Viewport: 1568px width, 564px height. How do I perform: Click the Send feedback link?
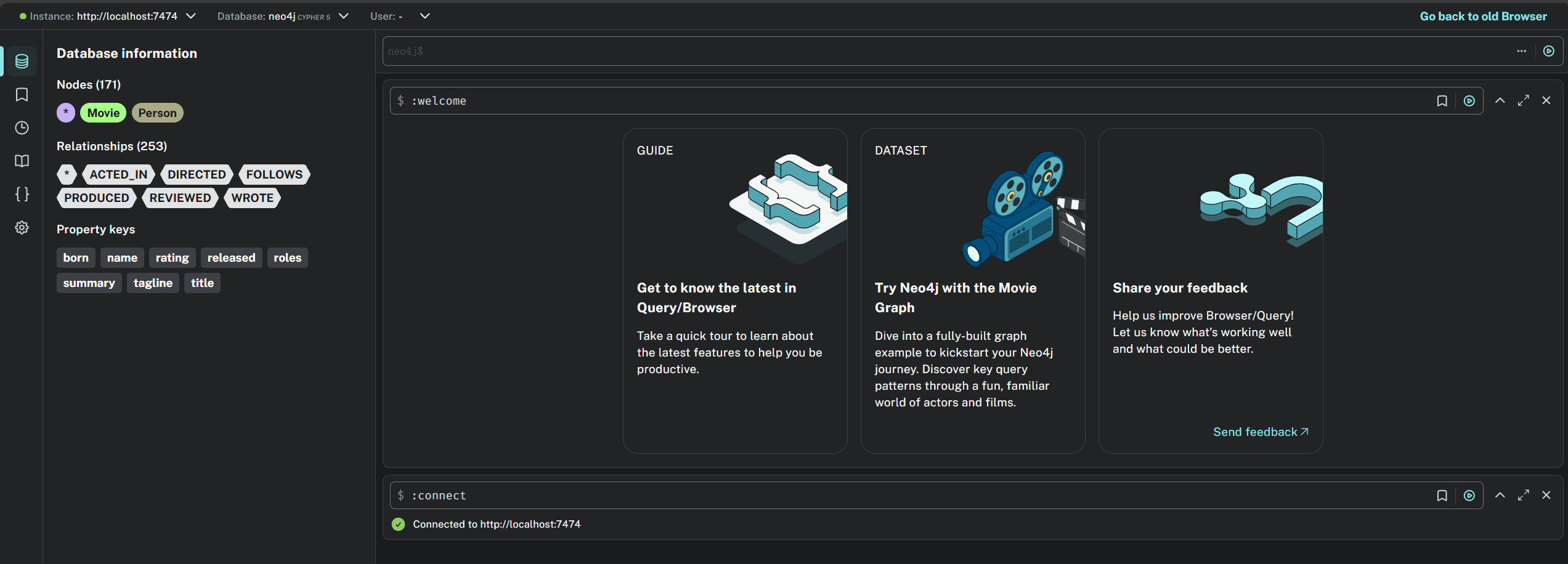[1261, 432]
